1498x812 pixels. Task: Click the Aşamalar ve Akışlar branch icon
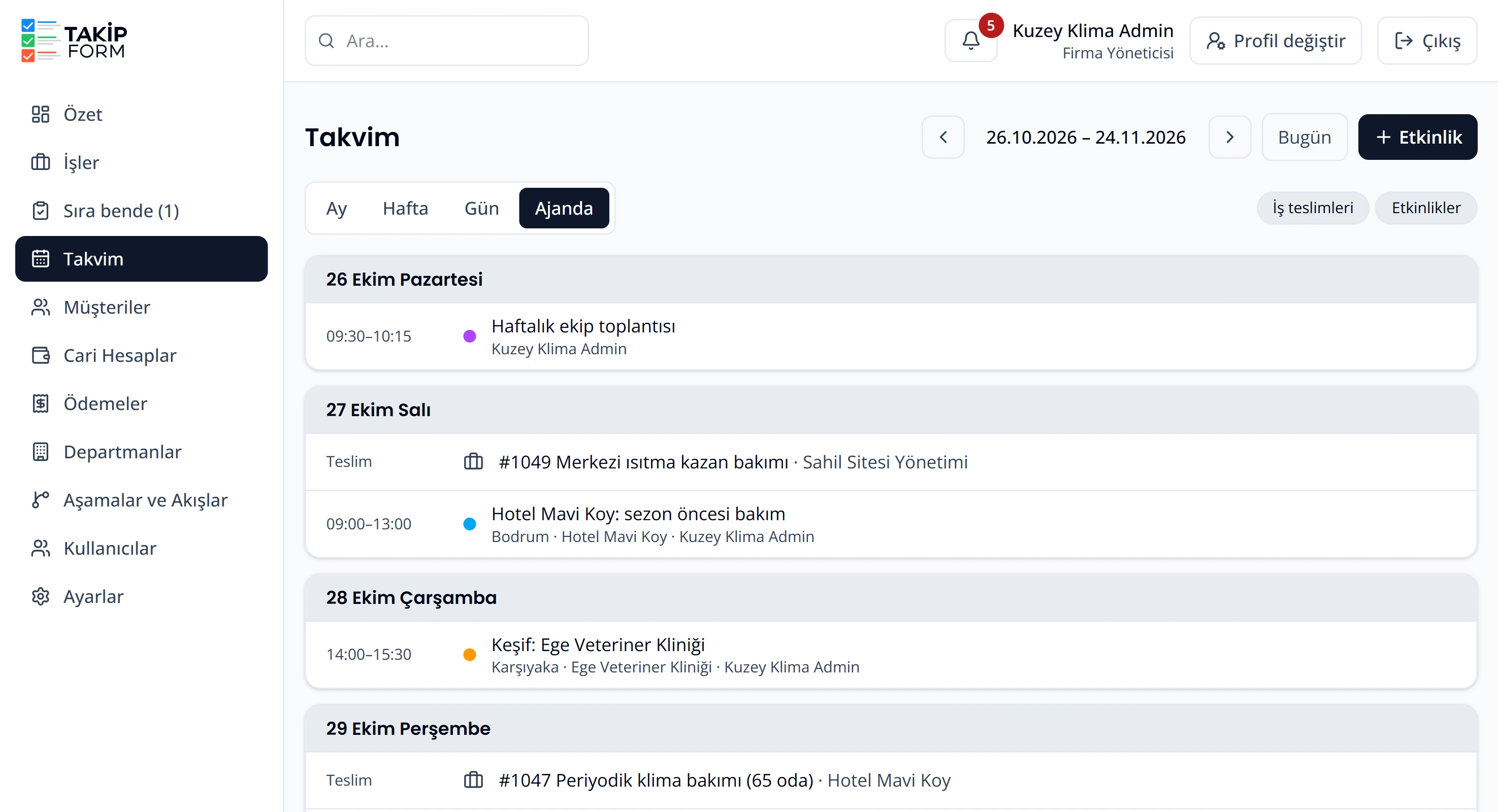(40, 500)
